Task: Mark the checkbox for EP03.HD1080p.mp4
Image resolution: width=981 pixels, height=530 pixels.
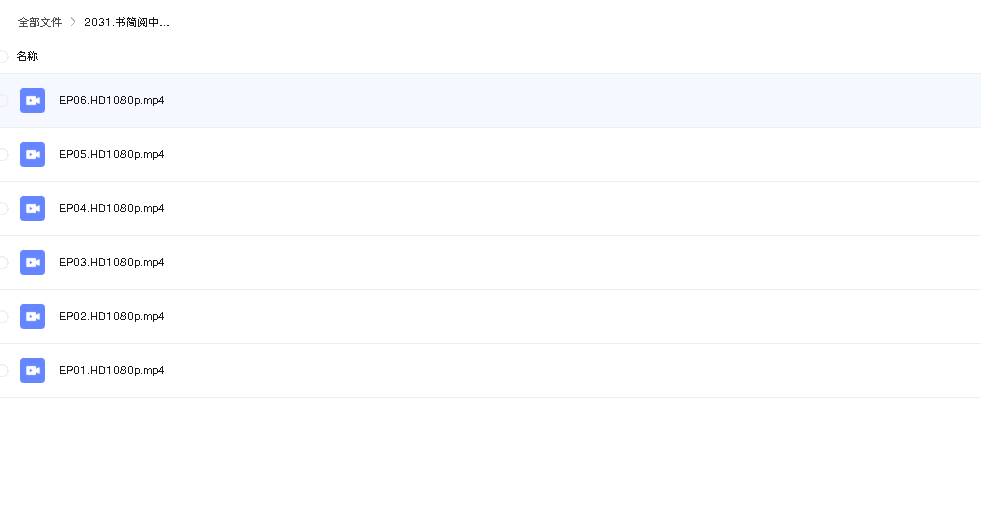Action: point(3,262)
